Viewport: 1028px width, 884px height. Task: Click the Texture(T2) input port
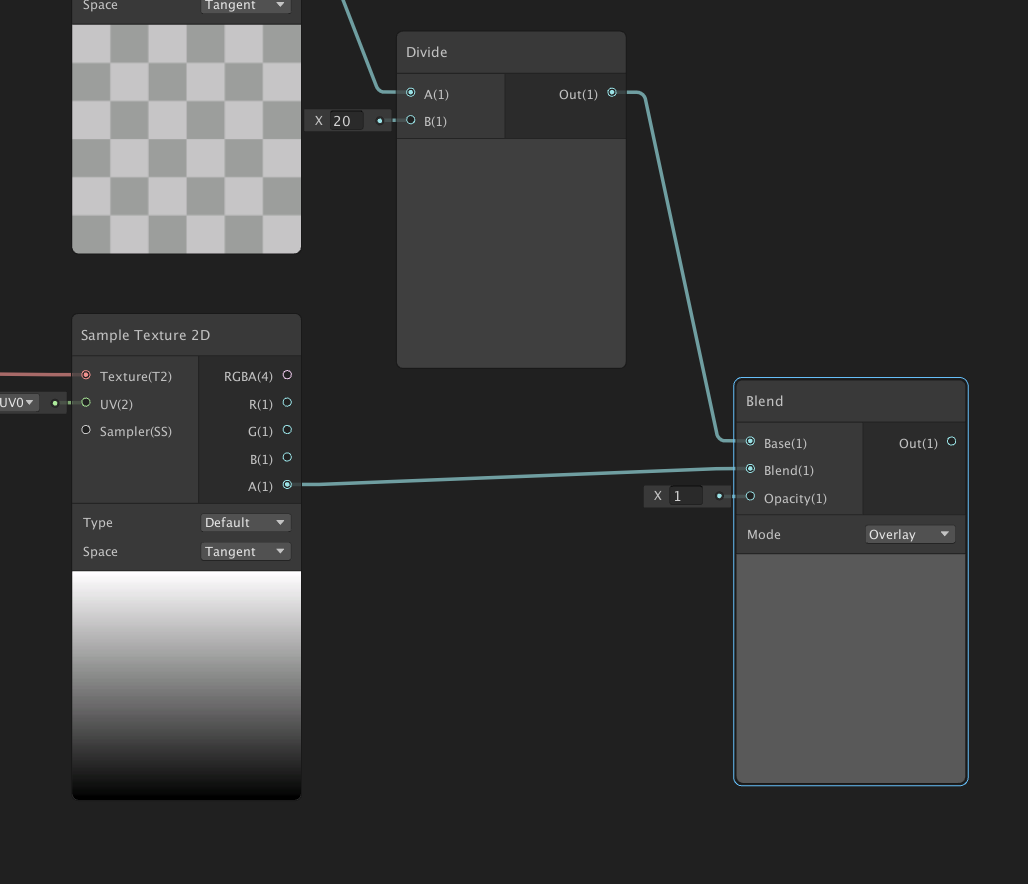click(86, 375)
